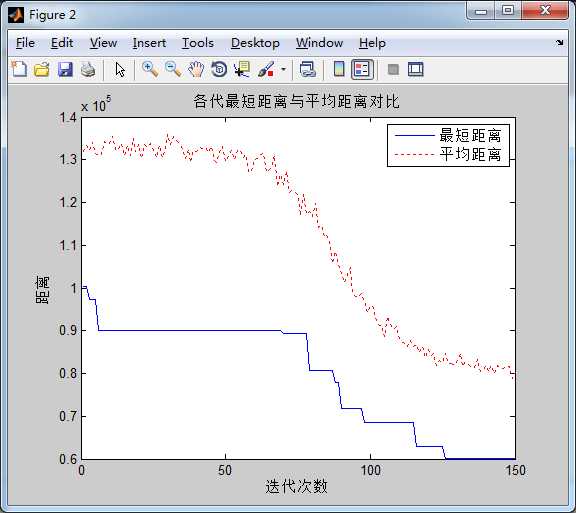576x513 pixels.
Task: Save the figure using the floppy disk icon
Action: (65, 69)
